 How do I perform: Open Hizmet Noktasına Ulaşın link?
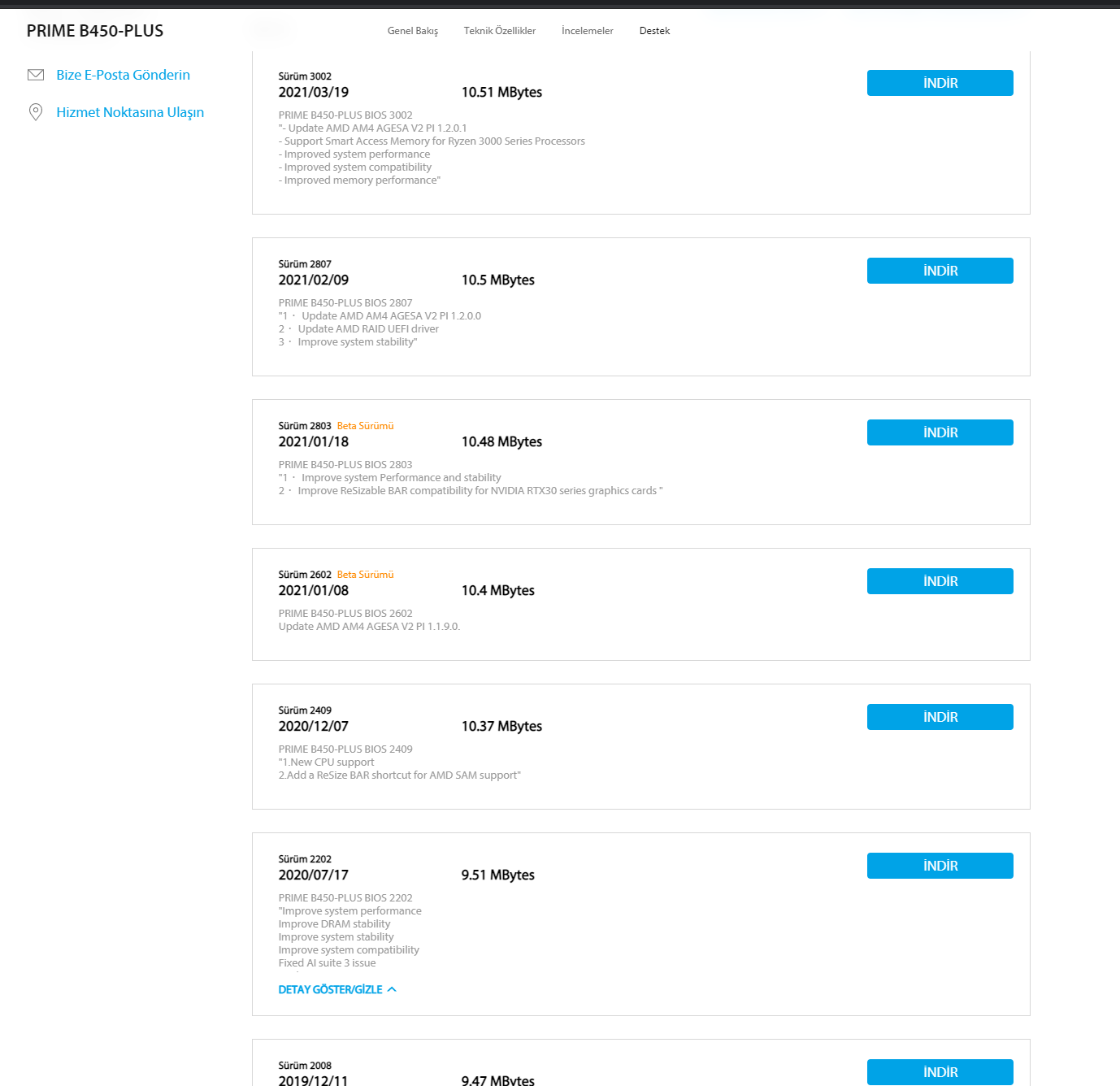tap(130, 112)
